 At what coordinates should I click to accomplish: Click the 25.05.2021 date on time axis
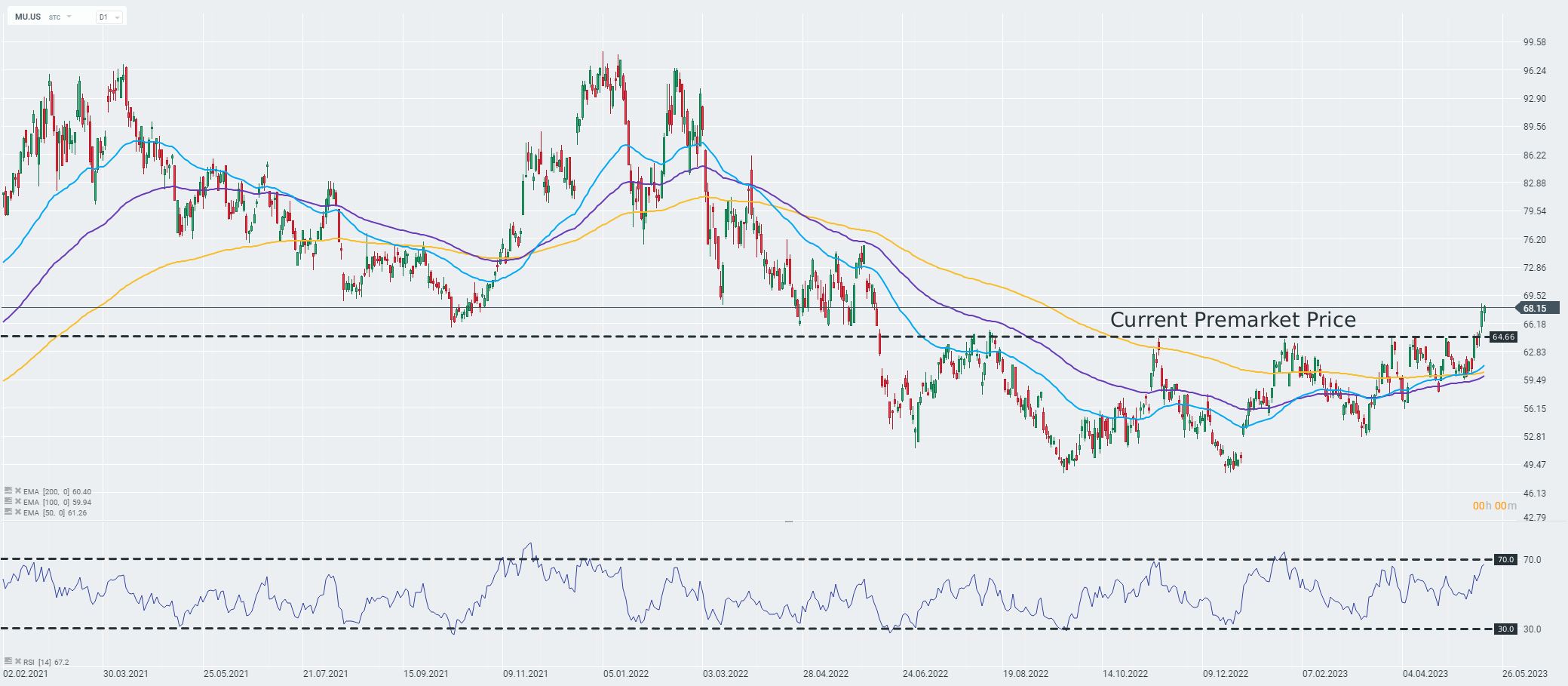coord(226,674)
